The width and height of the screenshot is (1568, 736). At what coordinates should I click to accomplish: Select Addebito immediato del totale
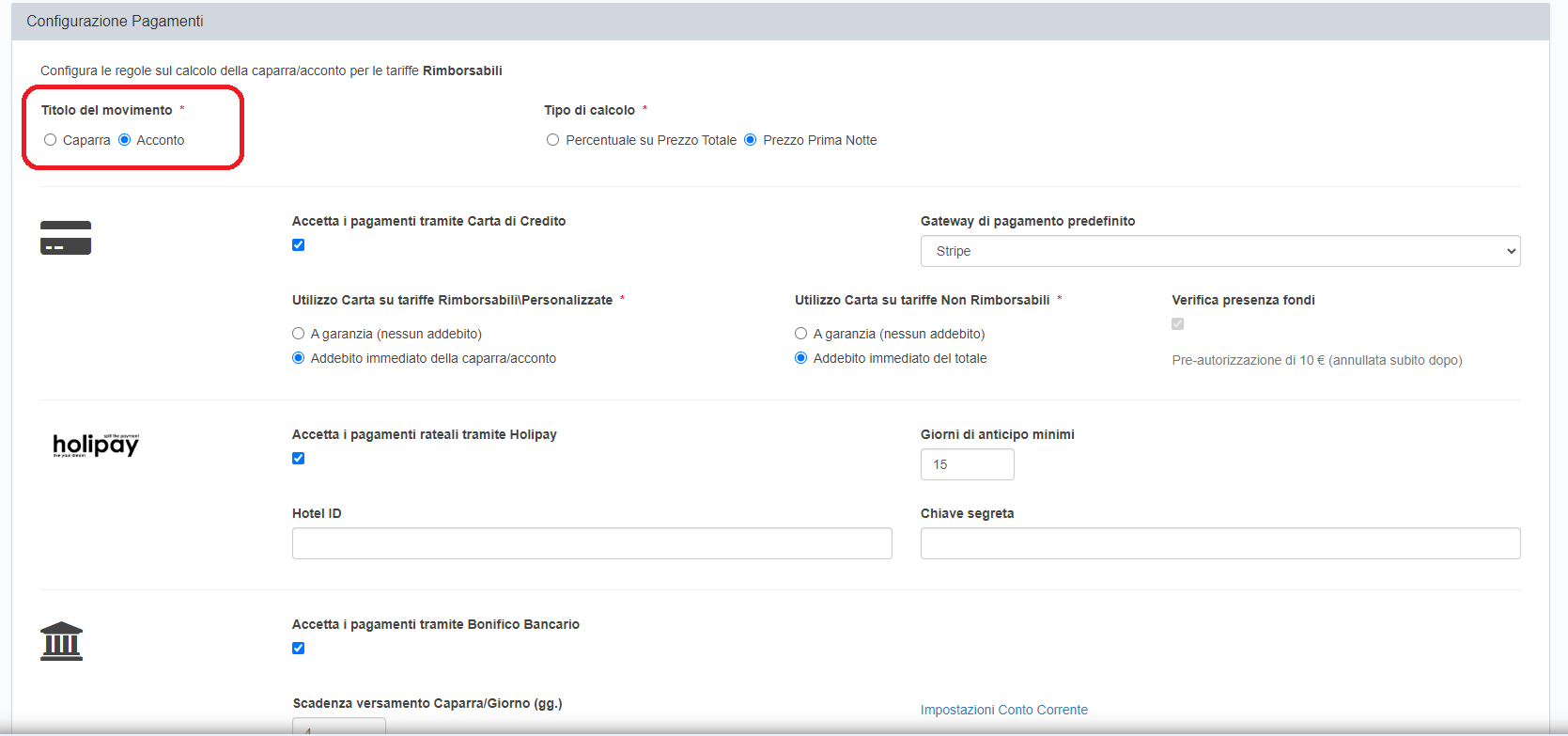801,358
